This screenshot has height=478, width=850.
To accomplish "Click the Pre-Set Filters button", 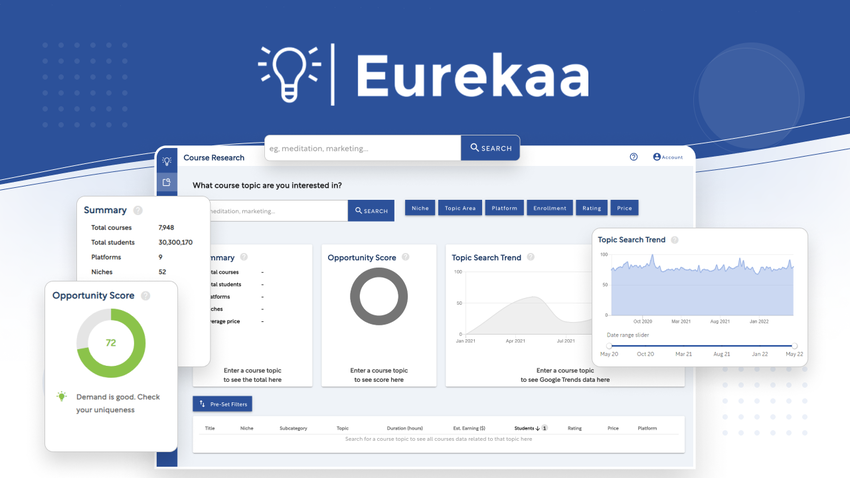I will [222, 404].
